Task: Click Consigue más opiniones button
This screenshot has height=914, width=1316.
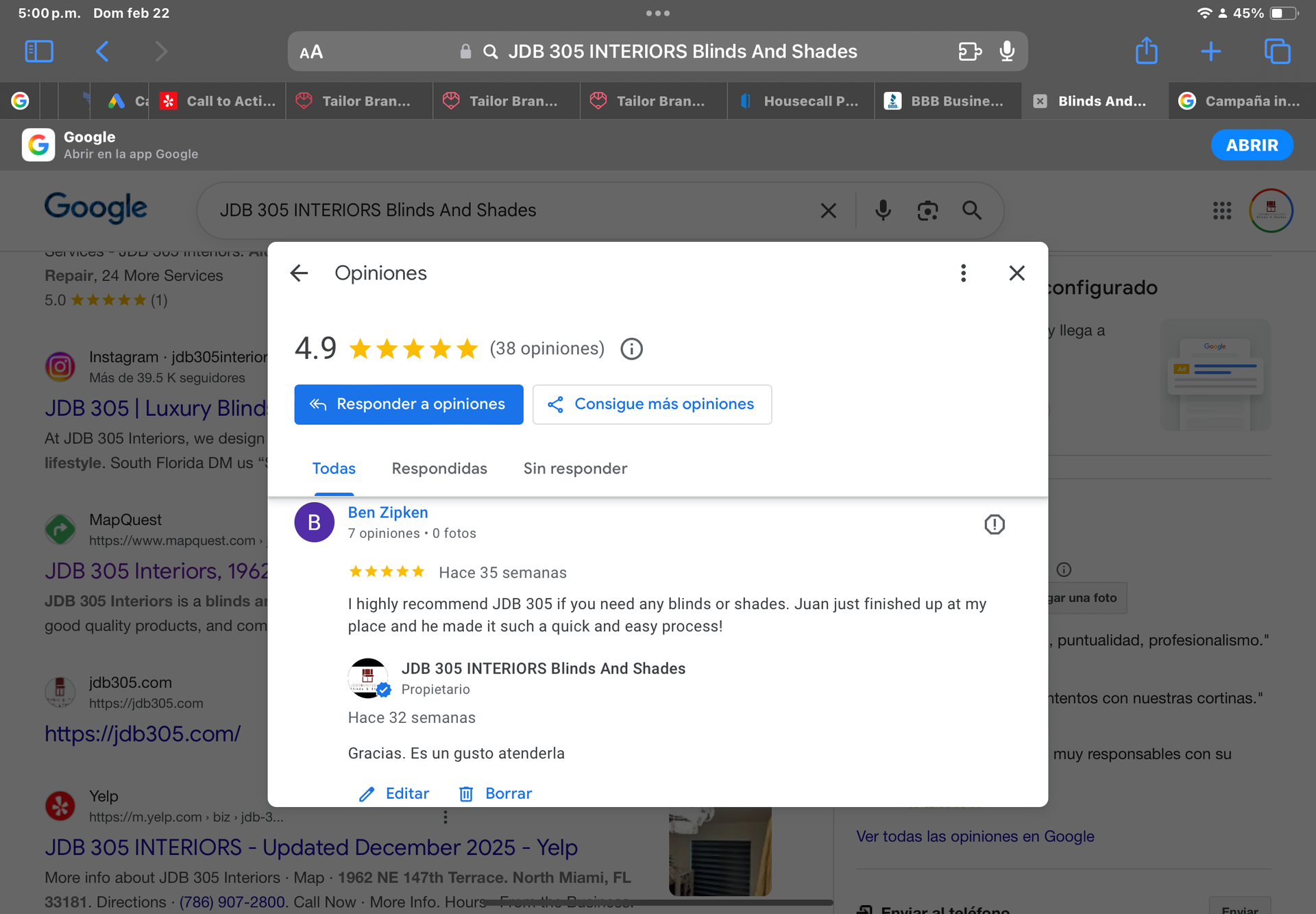Action: pyautogui.click(x=652, y=404)
